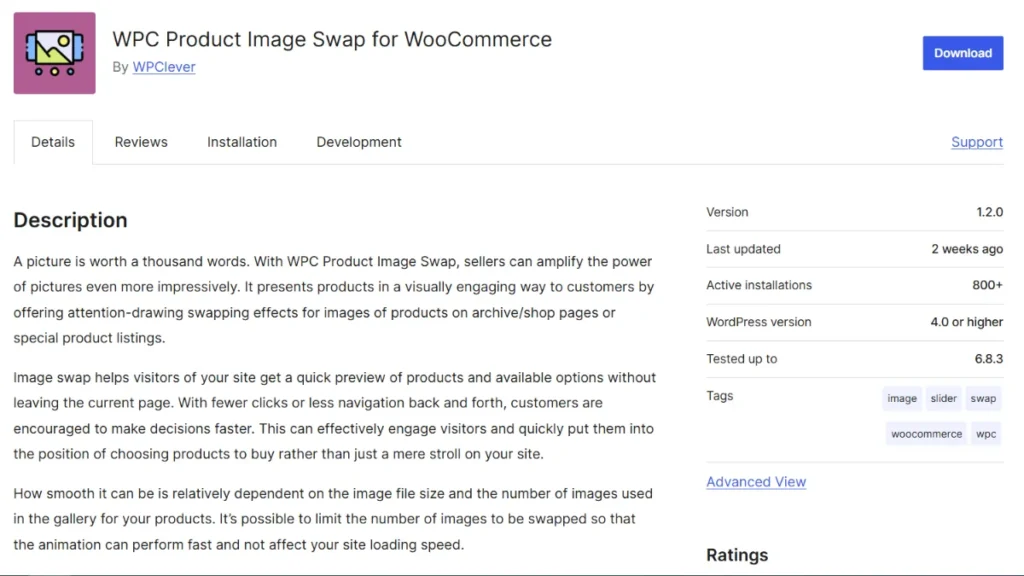
Task: Click the "swap" tag
Action: tap(983, 398)
